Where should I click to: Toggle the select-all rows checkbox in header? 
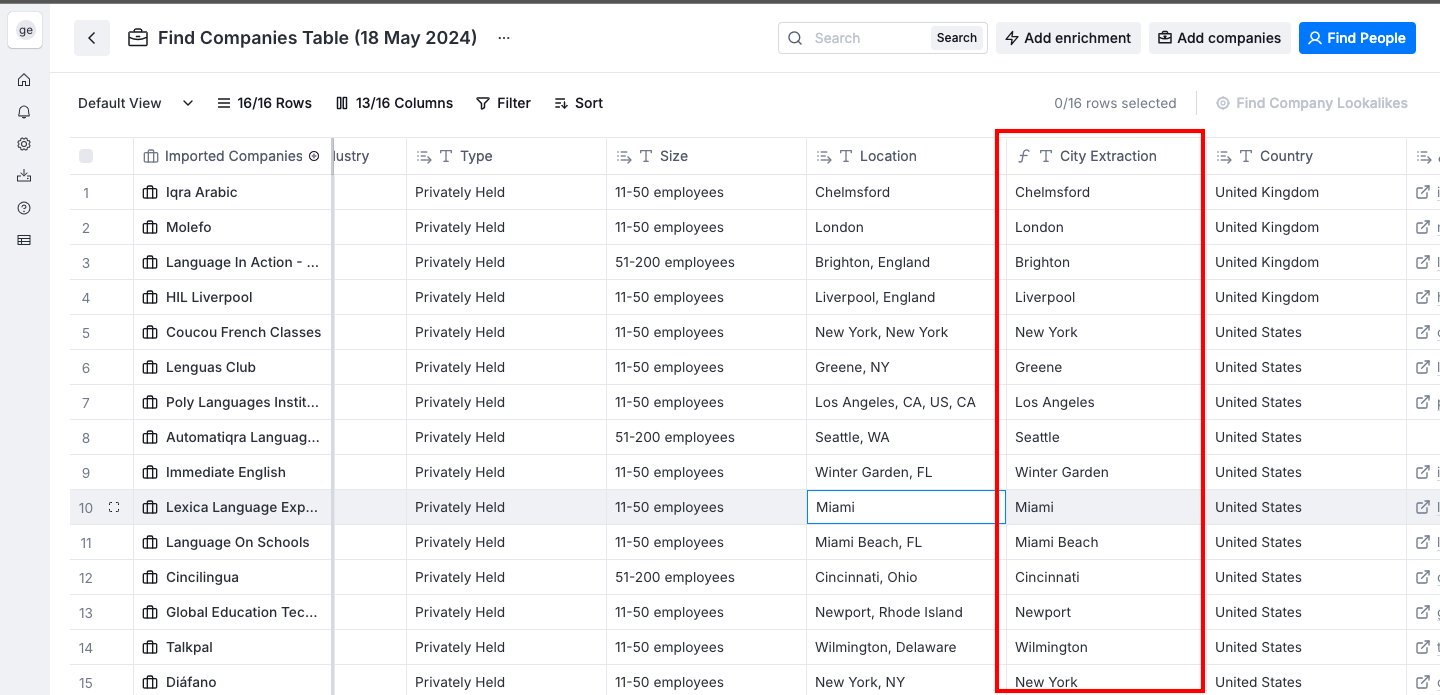click(86, 156)
